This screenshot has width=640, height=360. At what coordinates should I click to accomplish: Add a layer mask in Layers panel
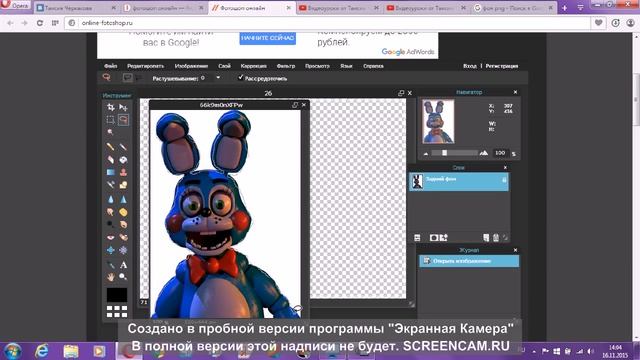[x=434, y=238]
